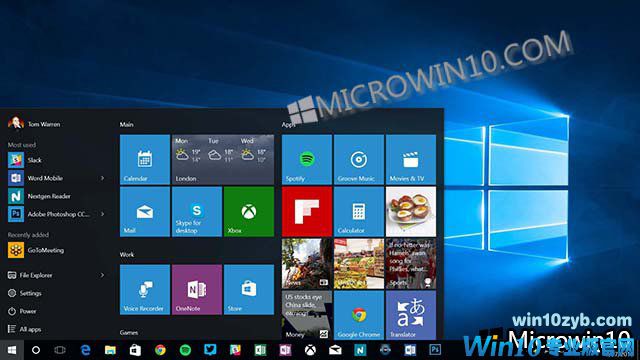Launch Chrome from the taskbar
The height and width of the screenshot is (360, 640).
coord(160,350)
